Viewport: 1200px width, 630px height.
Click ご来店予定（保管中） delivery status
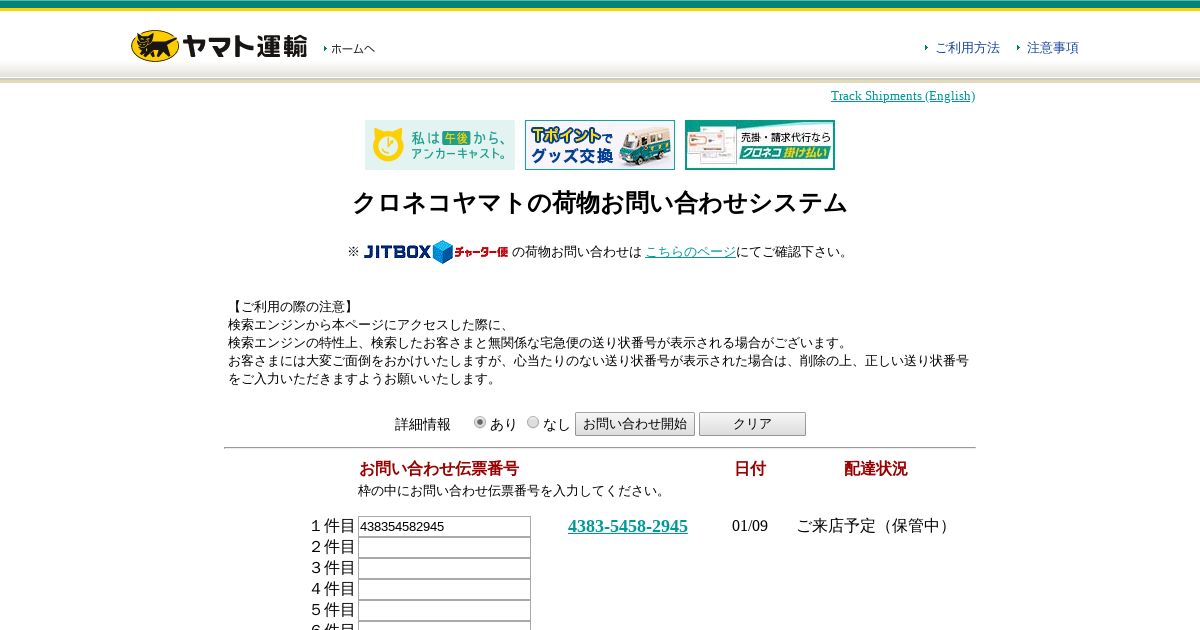(x=876, y=526)
